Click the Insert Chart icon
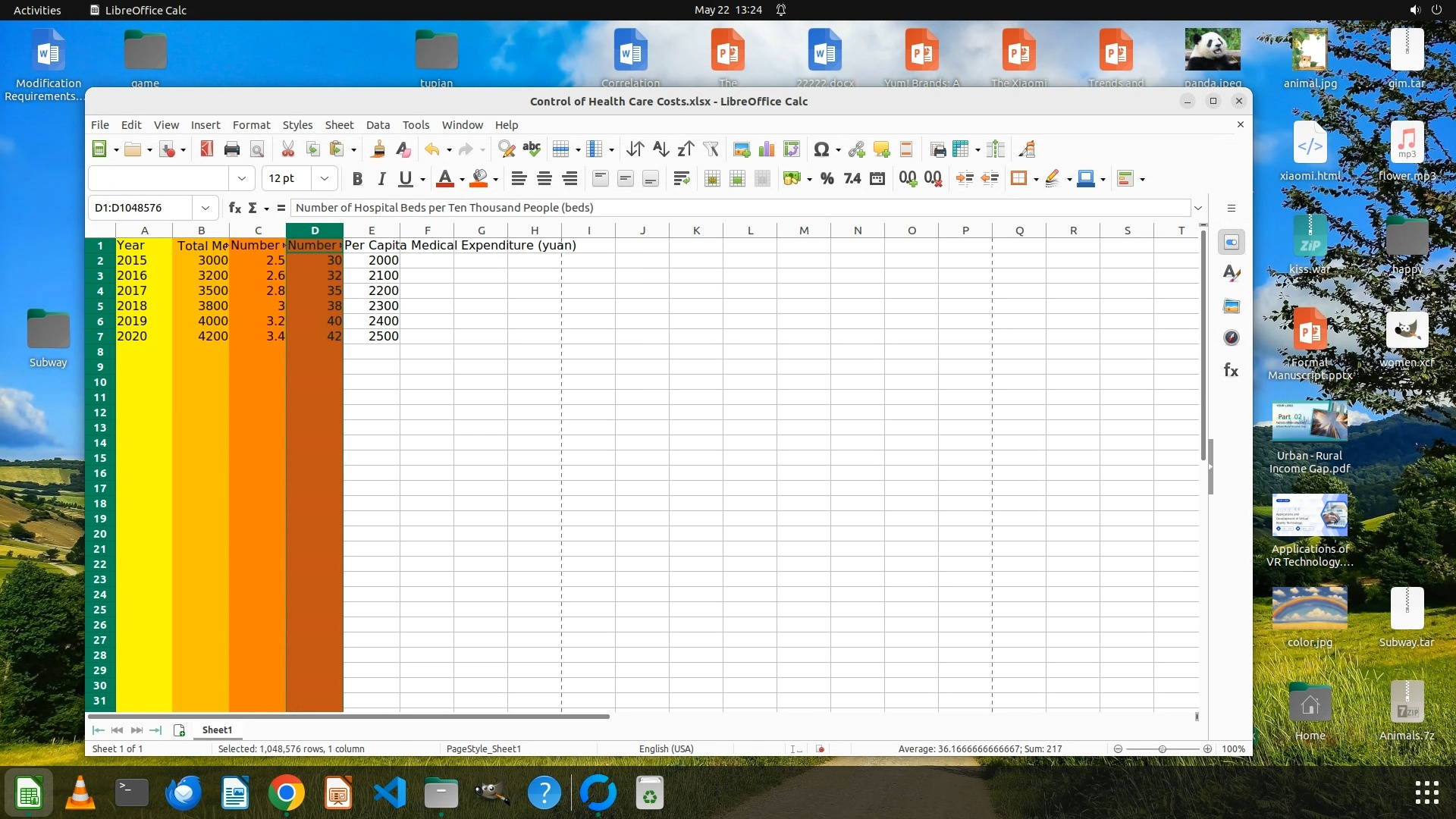 767,149
